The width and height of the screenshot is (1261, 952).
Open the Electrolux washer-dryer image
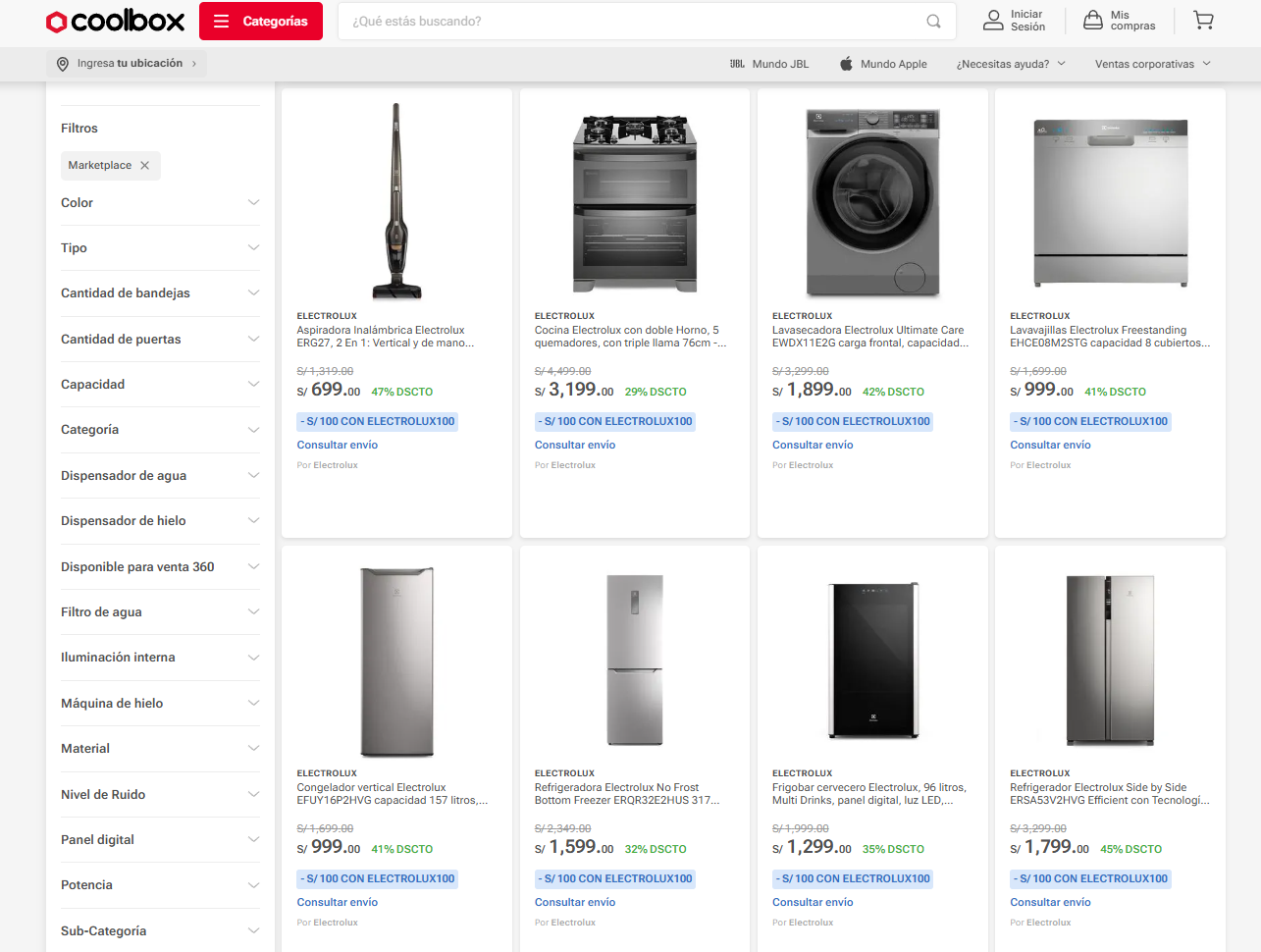pyautogui.click(x=872, y=202)
